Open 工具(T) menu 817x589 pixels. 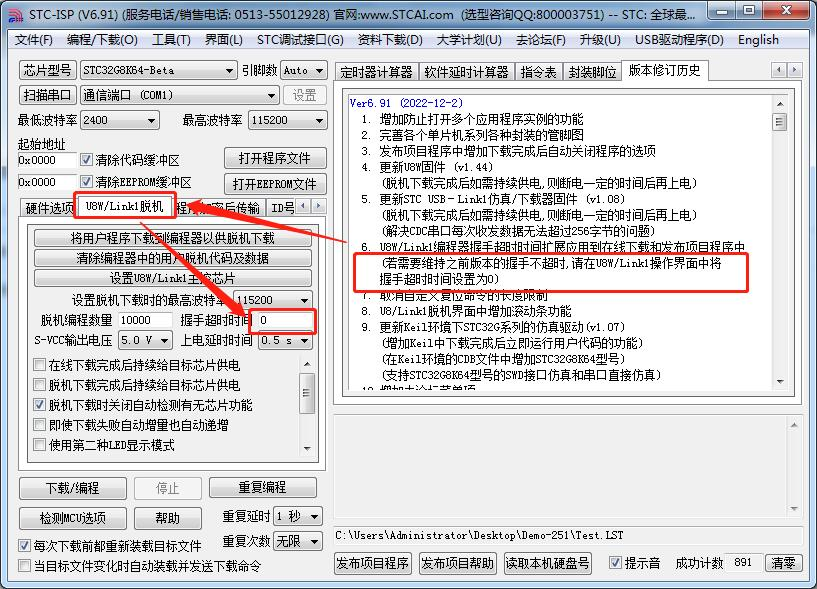(171, 40)
